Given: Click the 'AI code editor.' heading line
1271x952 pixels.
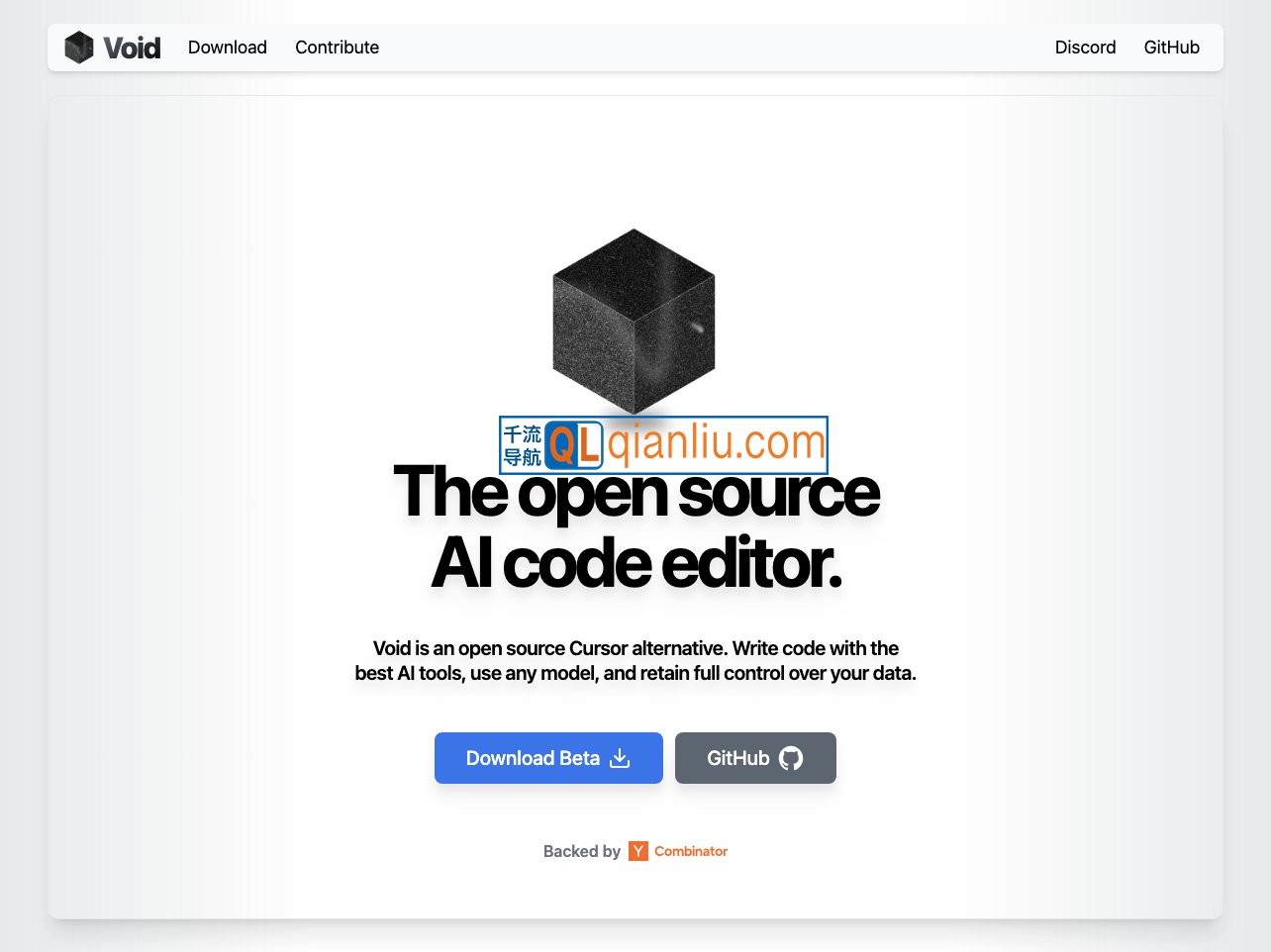Looking at the screenshot, I should (635, 564).
